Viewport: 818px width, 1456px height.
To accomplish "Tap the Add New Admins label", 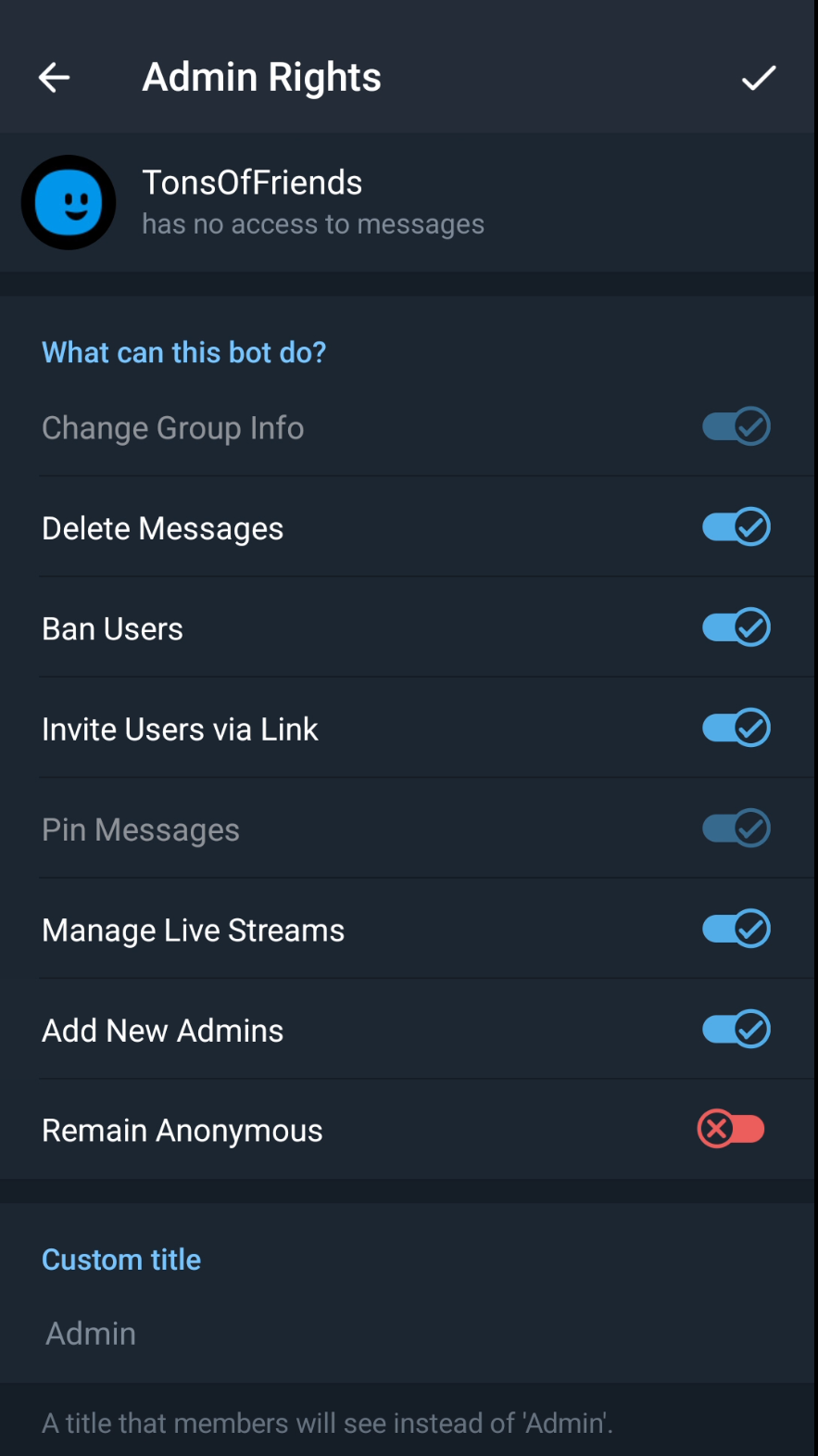I will click(x=163, y=1031).
